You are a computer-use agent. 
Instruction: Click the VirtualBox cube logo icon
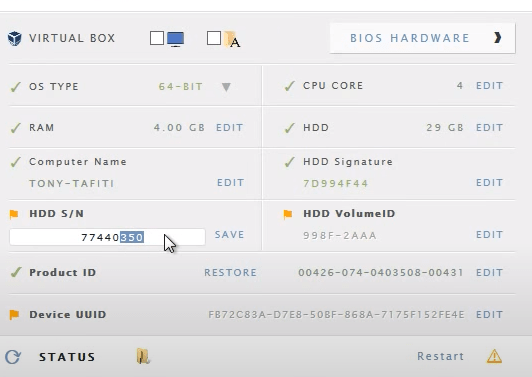(x=15, y=38)
